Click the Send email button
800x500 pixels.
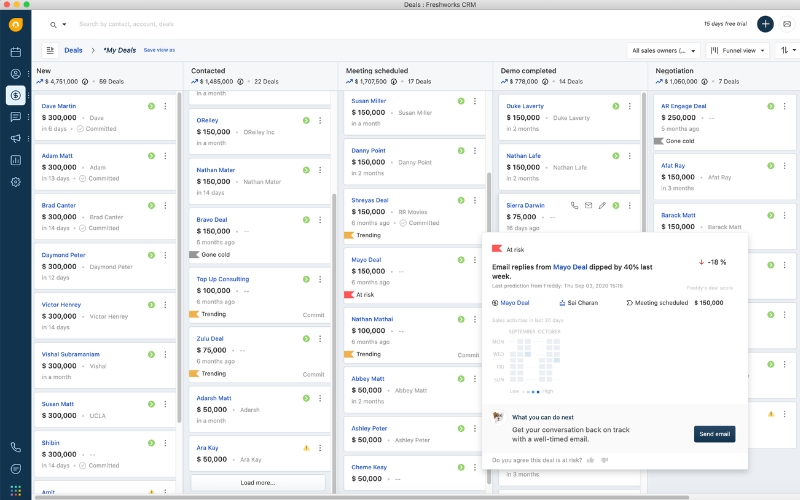coord(714,434)
